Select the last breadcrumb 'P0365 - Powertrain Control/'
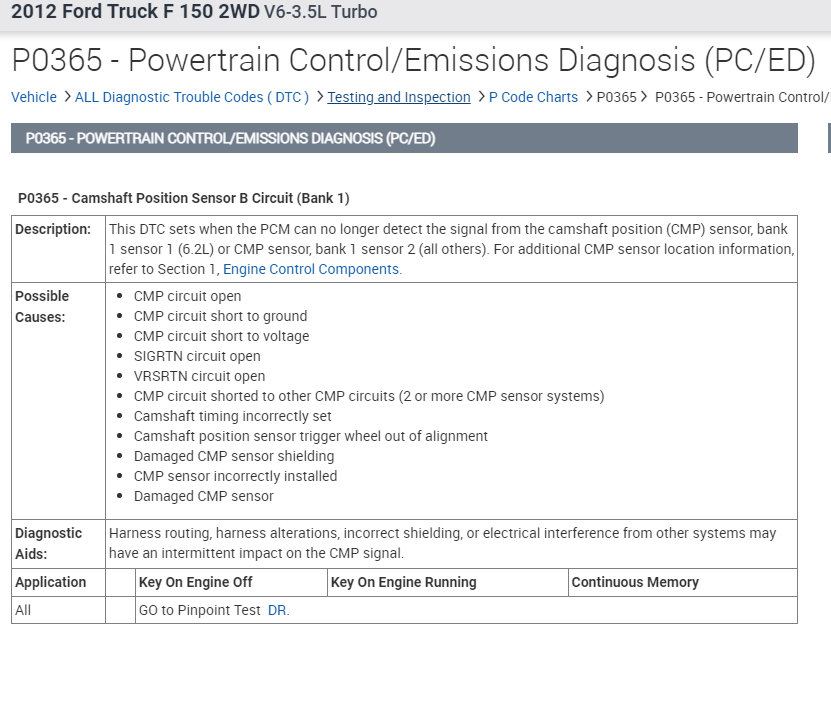831x720 pixels. click(742, 97)
